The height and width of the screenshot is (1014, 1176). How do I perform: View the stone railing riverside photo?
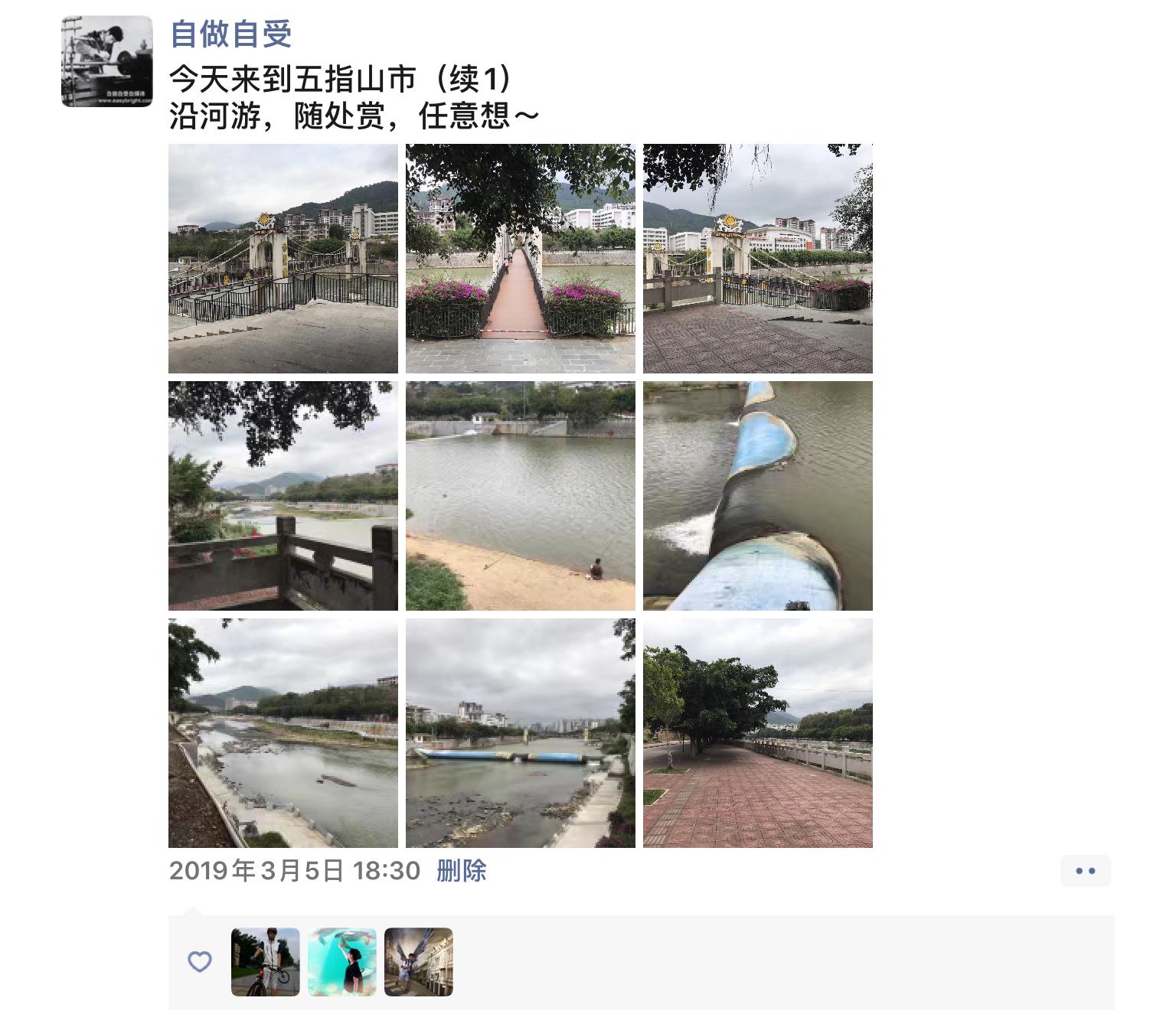point(283,496)
